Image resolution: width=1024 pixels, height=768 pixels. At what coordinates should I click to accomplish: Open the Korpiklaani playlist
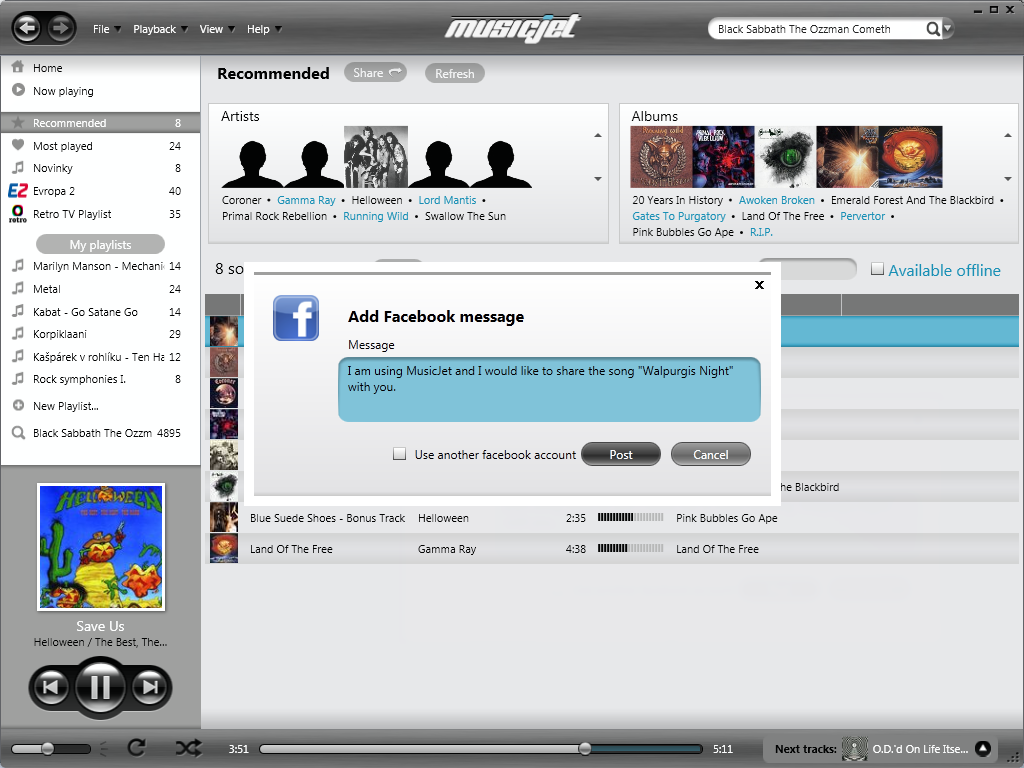click(x=101, y=334)
